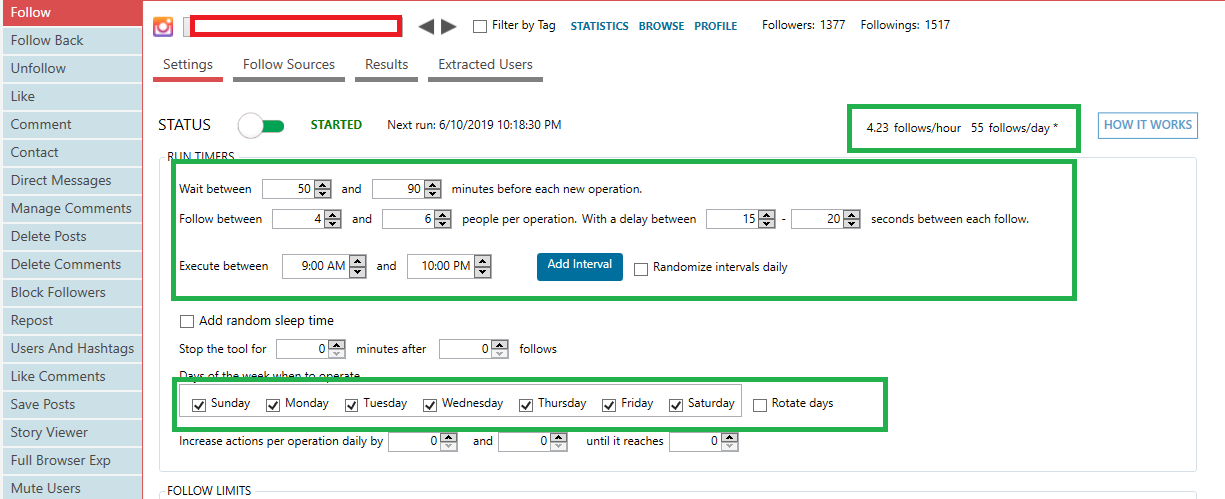Enable the Filter by Tag checkbox
The height and width of the screenshot is (499, 1225).
coord(480,26)
